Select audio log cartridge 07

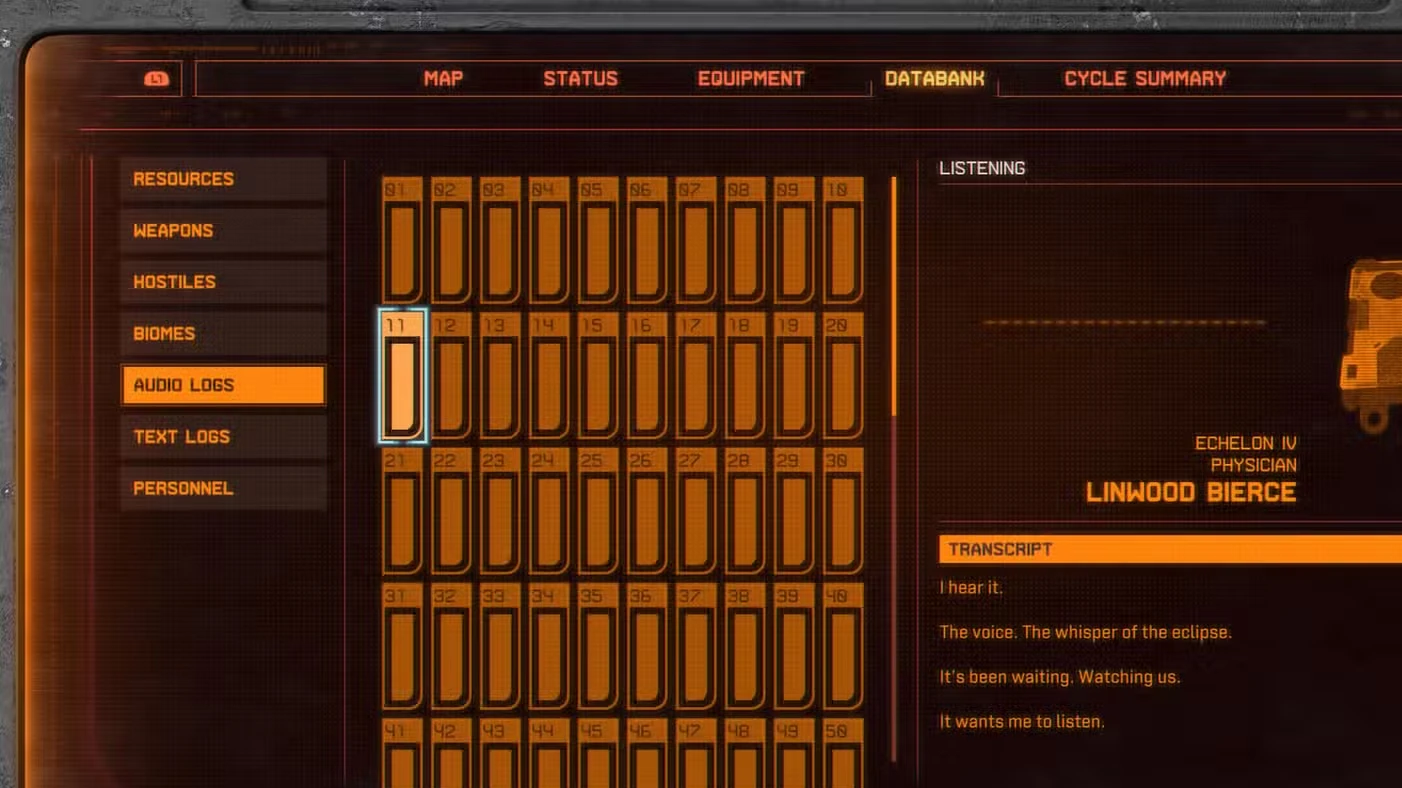coord(696,240)
